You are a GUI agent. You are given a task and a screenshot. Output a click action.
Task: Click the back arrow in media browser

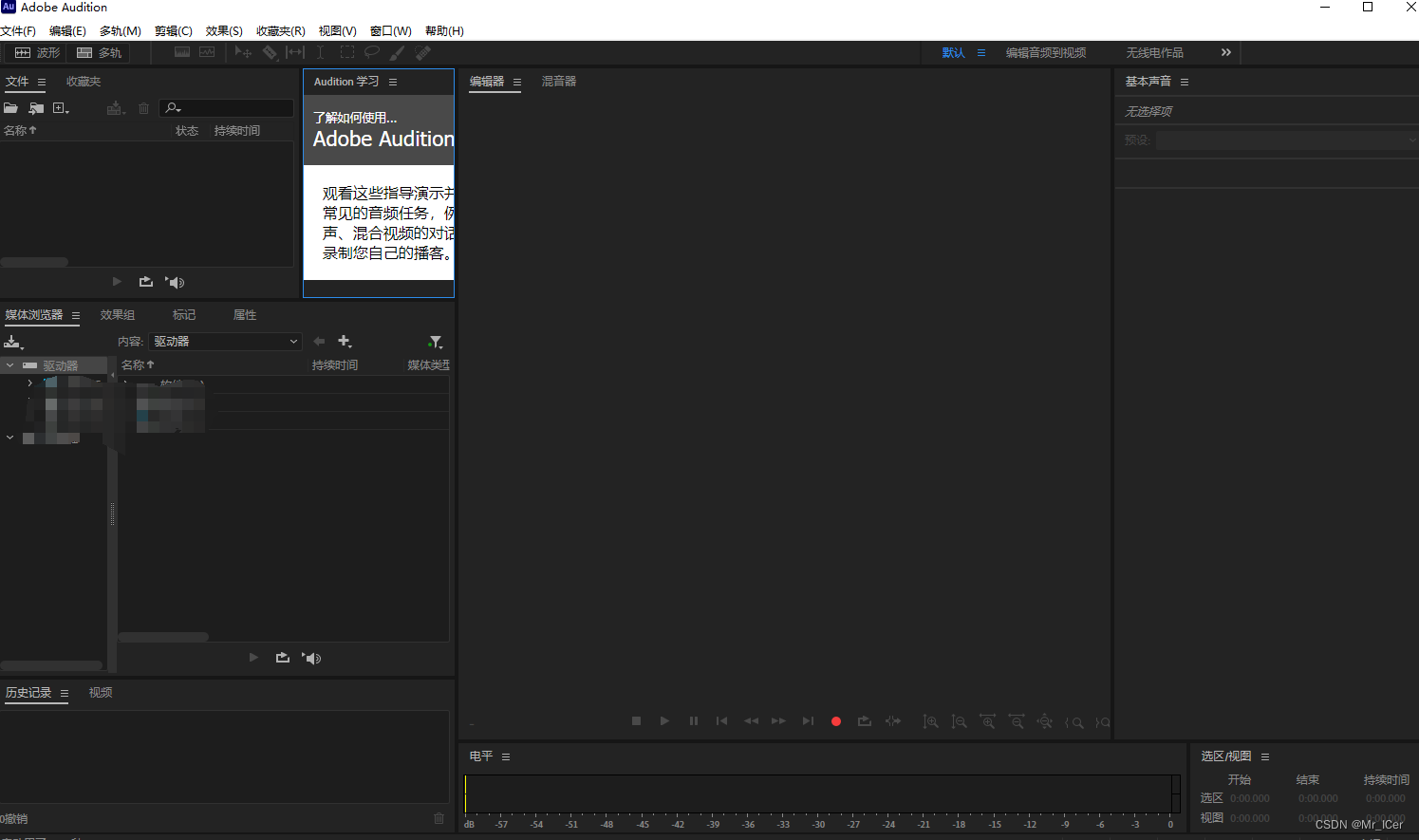click(x=319, y=342)
